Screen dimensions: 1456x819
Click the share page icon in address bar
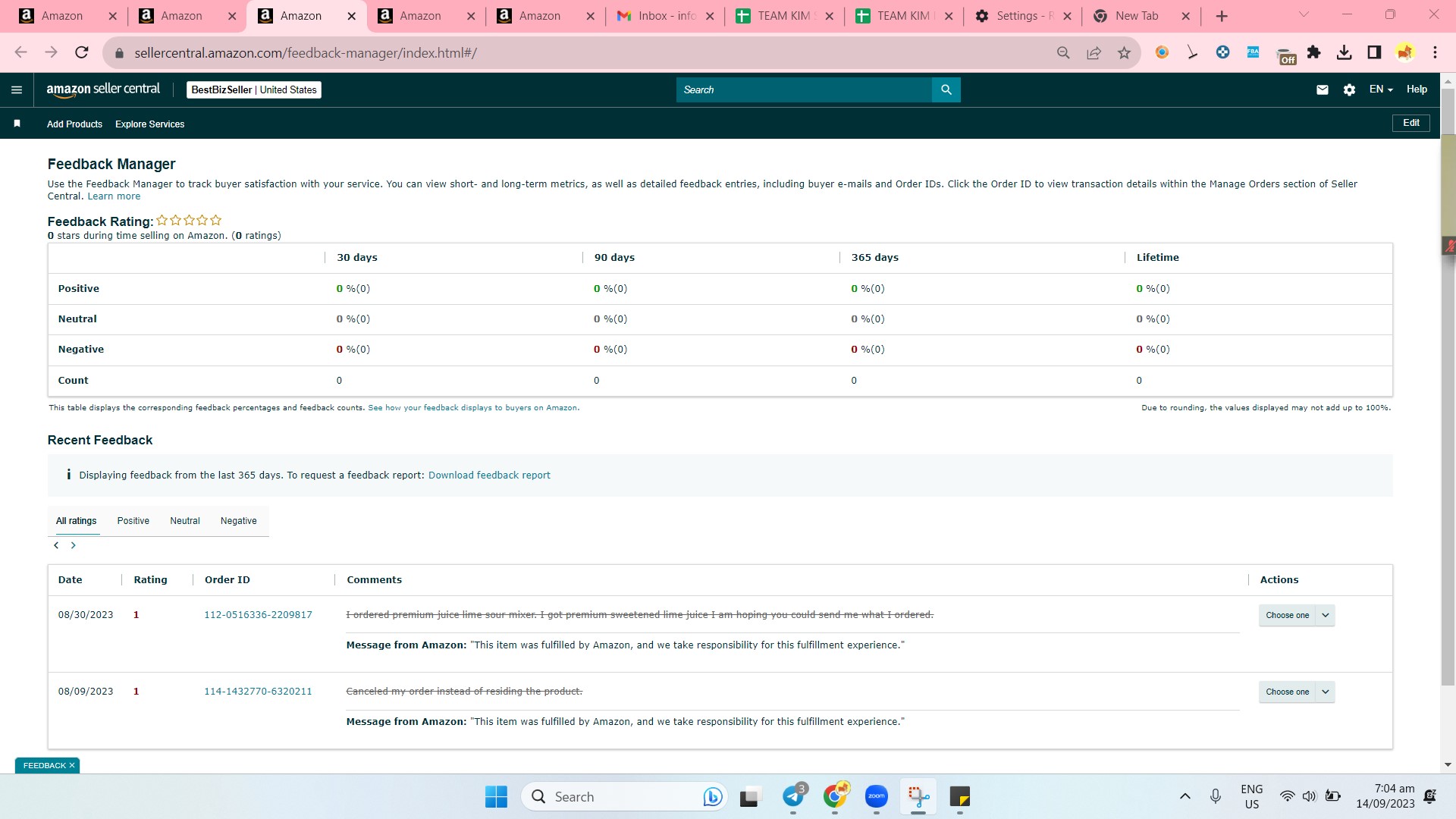tap(1094, 52)
